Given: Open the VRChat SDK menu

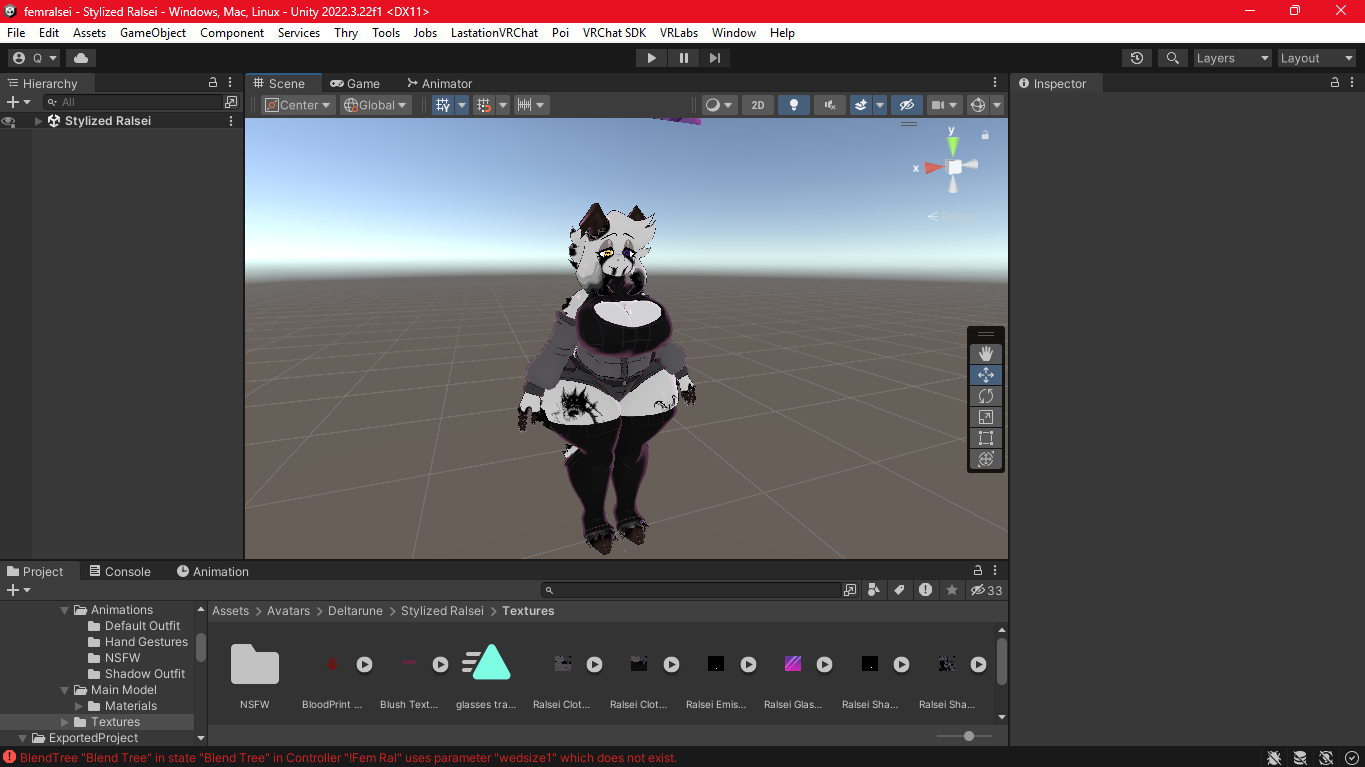Looking at the screenshot, I should (x=614, y=33).
